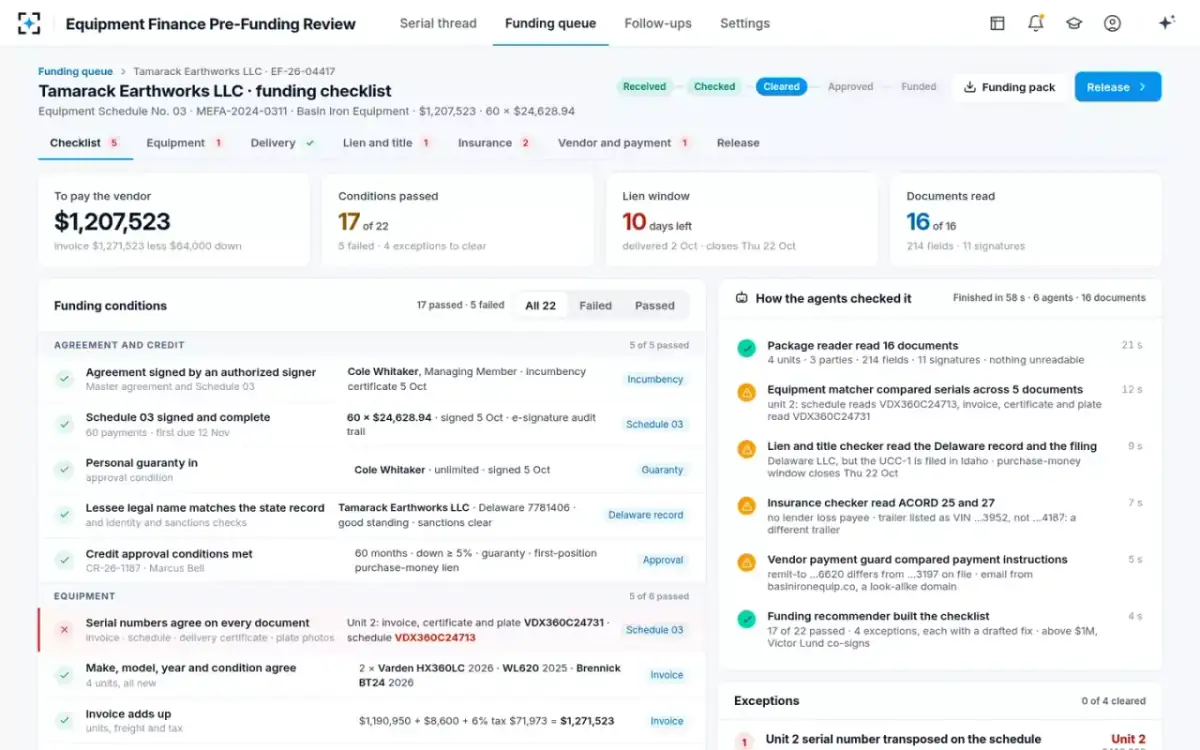Screen dimensions: 1200x750
Task: Click passed check icon for Schedule 03 signed row
Action: tap(64, 424)
